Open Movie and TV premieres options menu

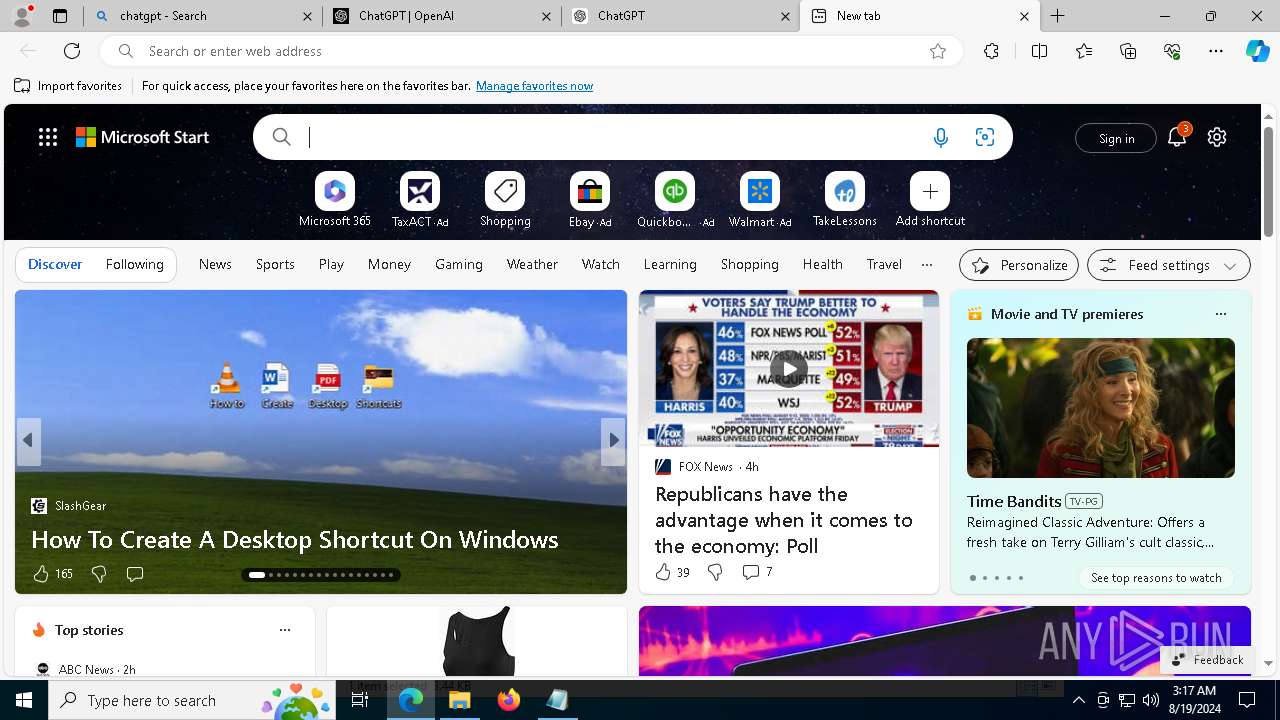click(x=1220, y=314)
